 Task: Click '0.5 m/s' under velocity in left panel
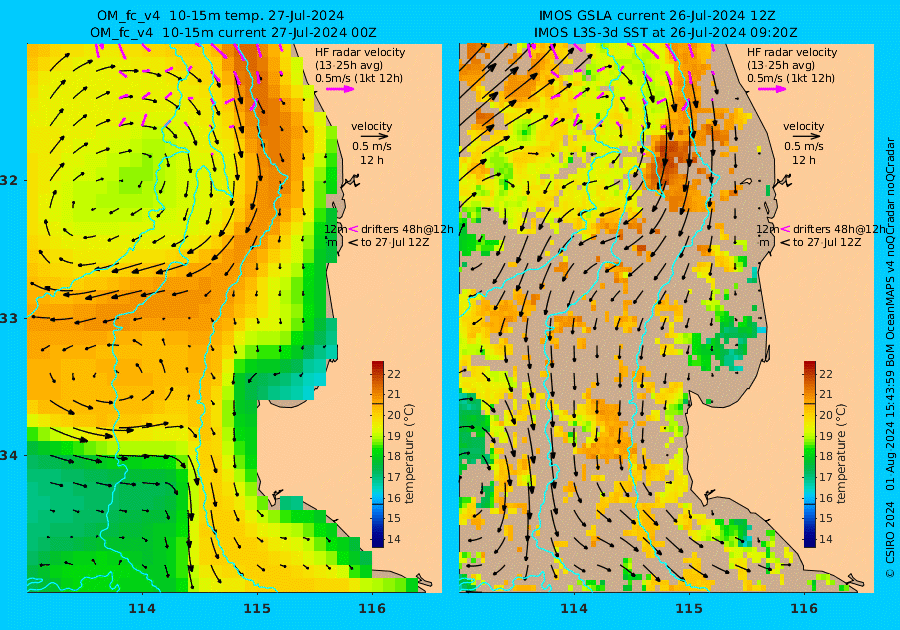371,146
